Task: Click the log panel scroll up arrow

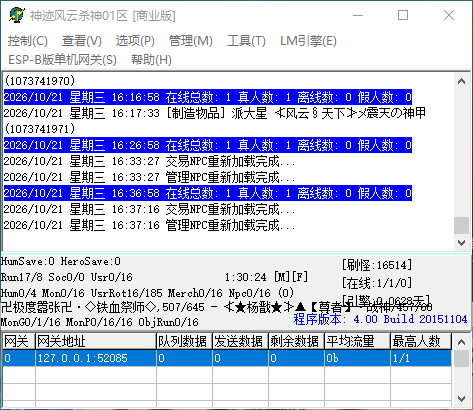Action: [462, 81]
